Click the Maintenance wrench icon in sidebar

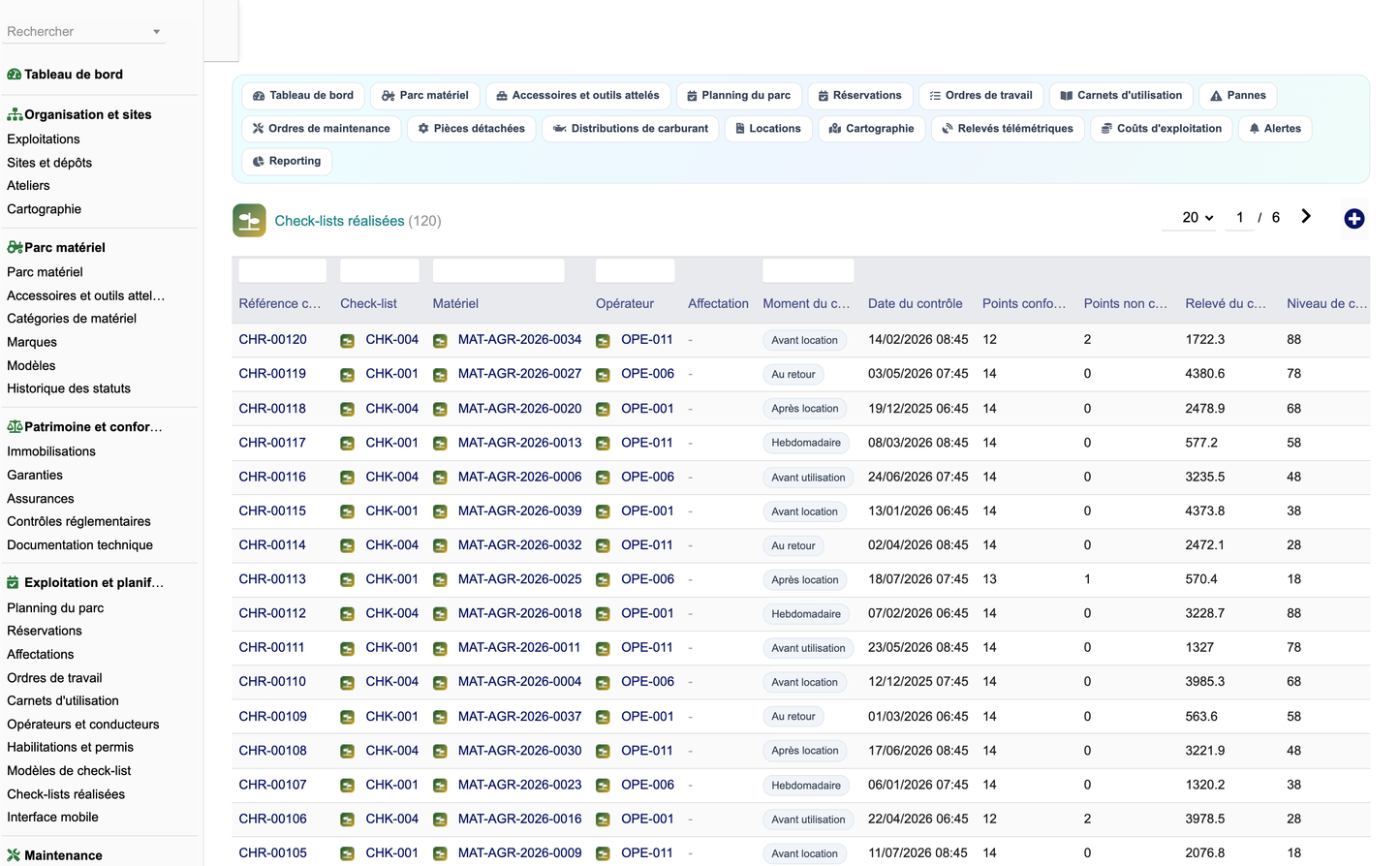pos(14,855)
